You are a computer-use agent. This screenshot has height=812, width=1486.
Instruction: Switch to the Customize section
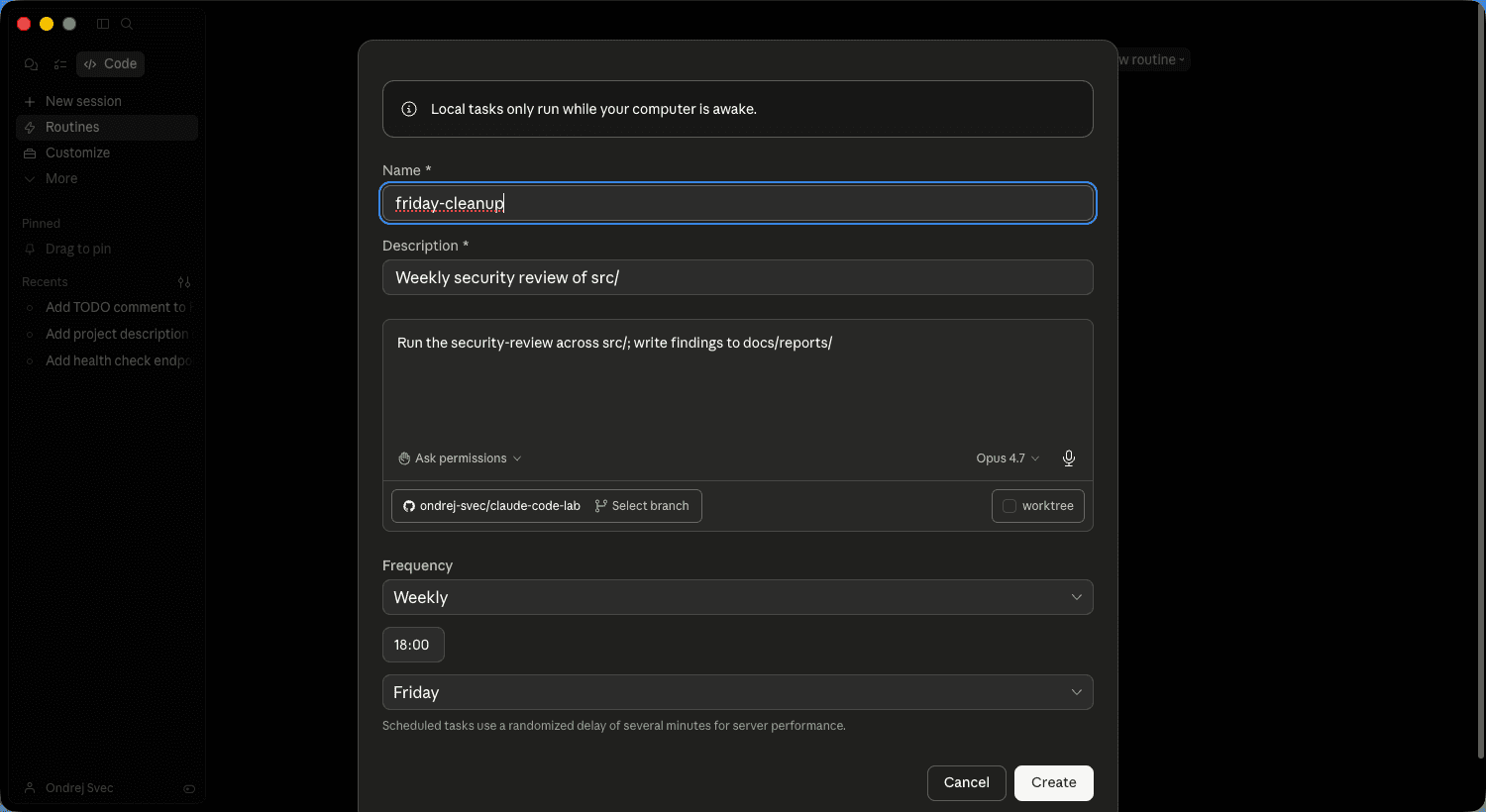tap(77, 152)
